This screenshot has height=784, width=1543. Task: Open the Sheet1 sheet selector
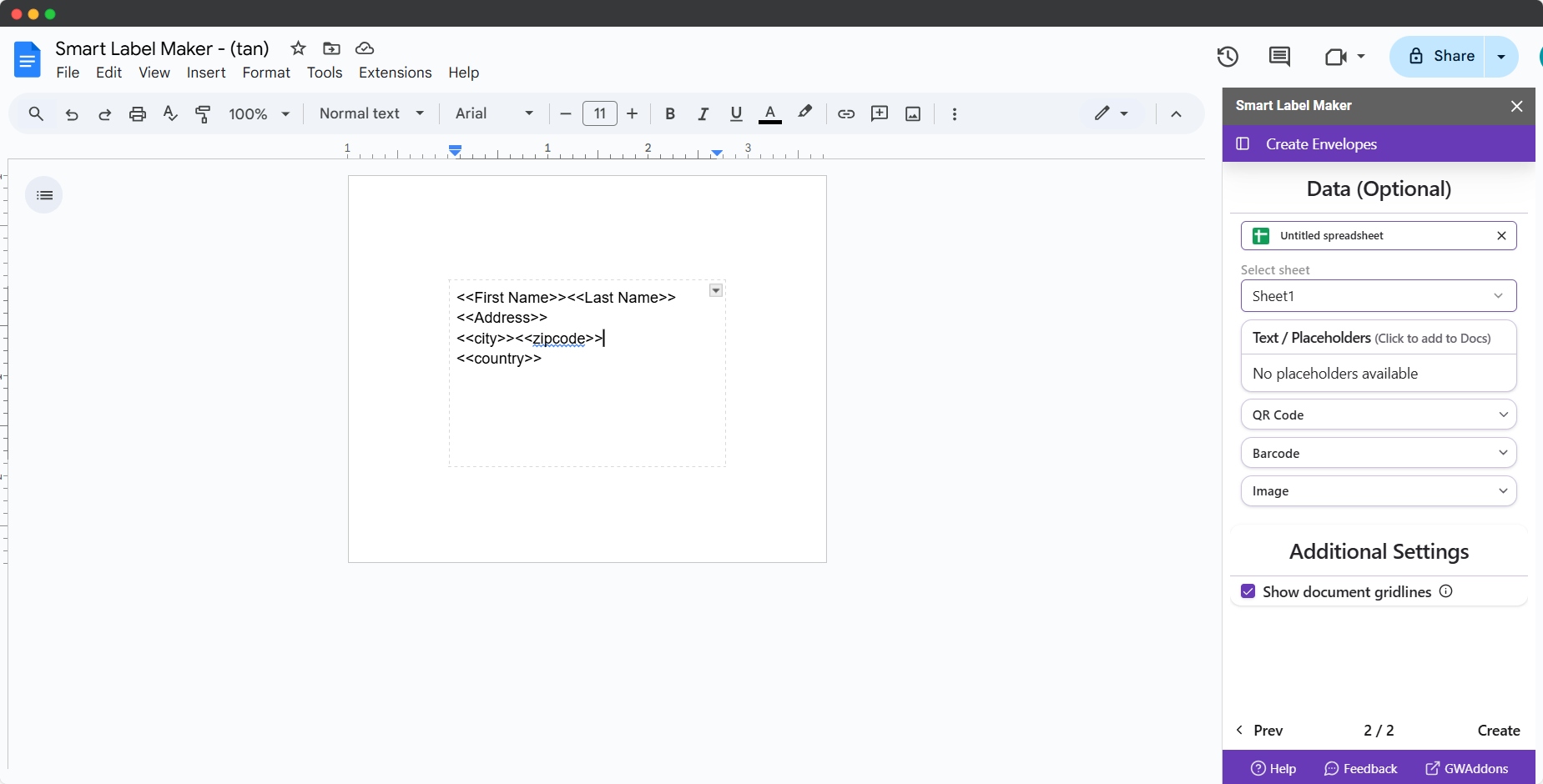(1379, 296)
